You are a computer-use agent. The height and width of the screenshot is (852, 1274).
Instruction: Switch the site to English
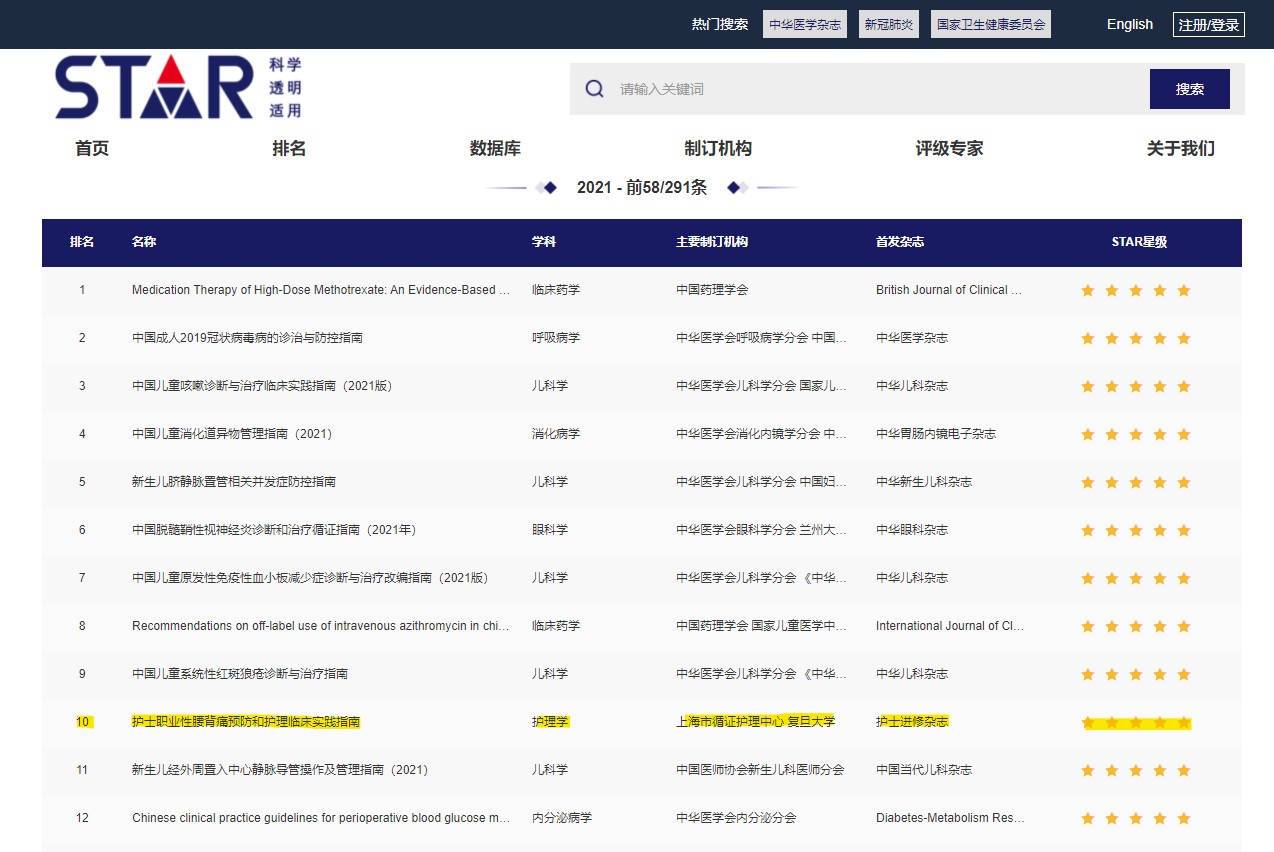tap(1129, 24)
